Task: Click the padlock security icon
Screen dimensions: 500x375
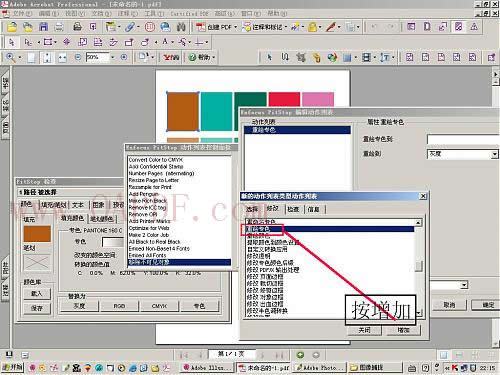Action: (x=312, y=27)
